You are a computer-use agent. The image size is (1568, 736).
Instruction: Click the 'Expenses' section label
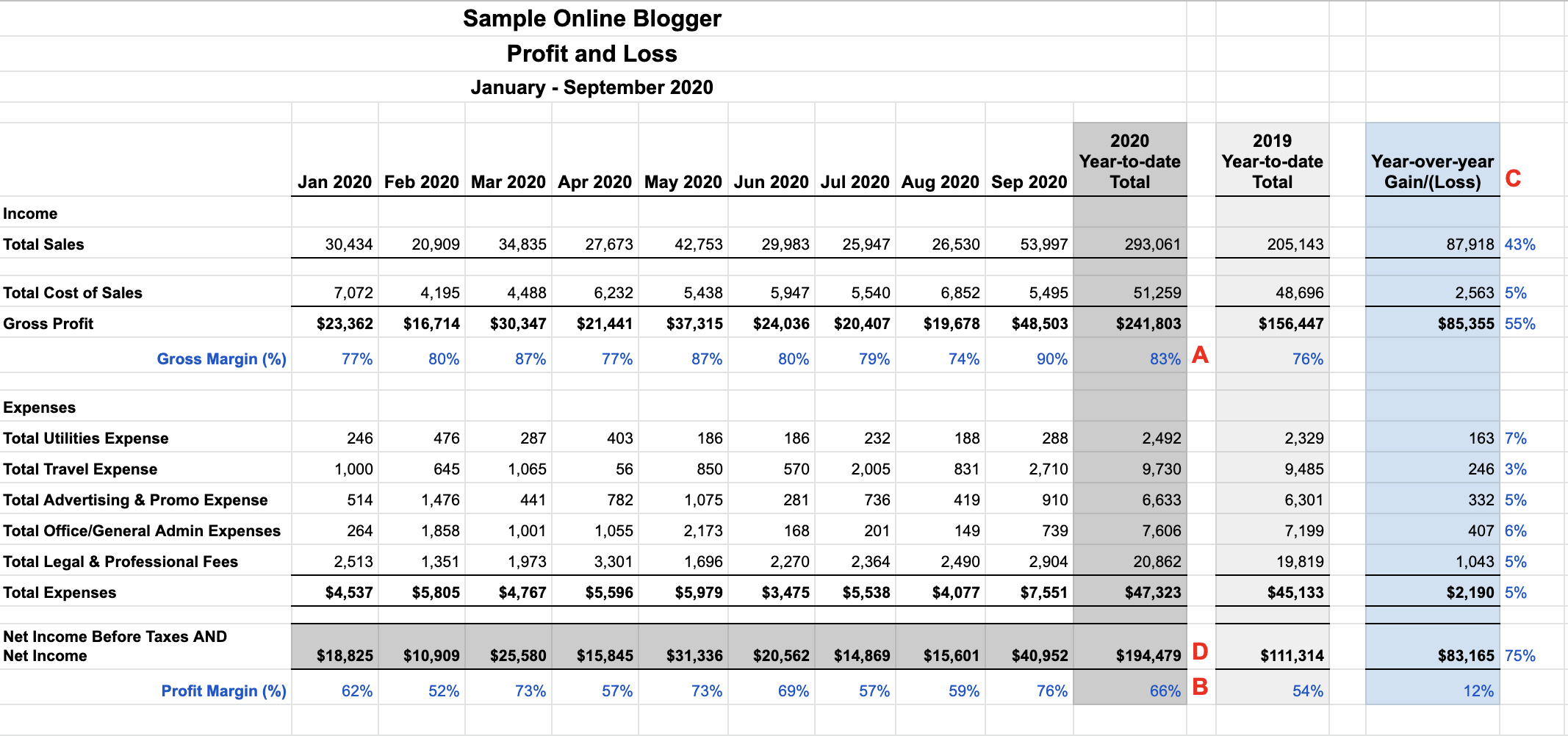click(x=40, y=408)
